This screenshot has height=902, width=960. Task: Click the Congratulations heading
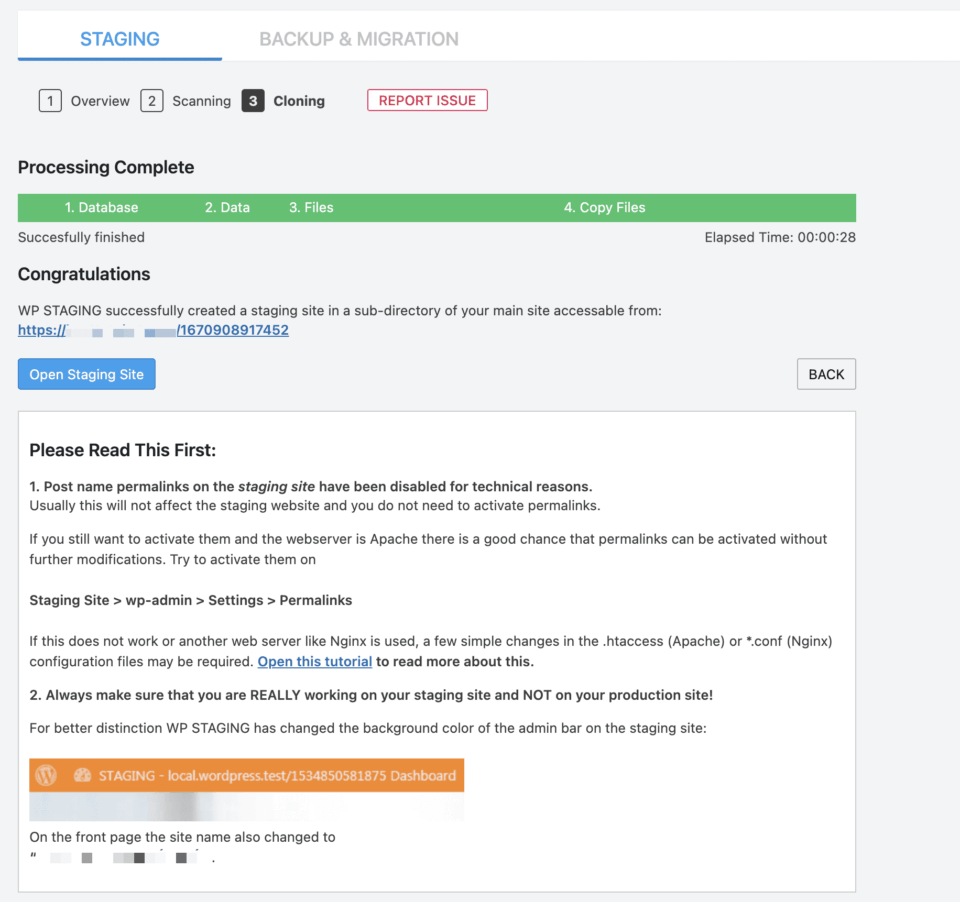pos(84,274)
